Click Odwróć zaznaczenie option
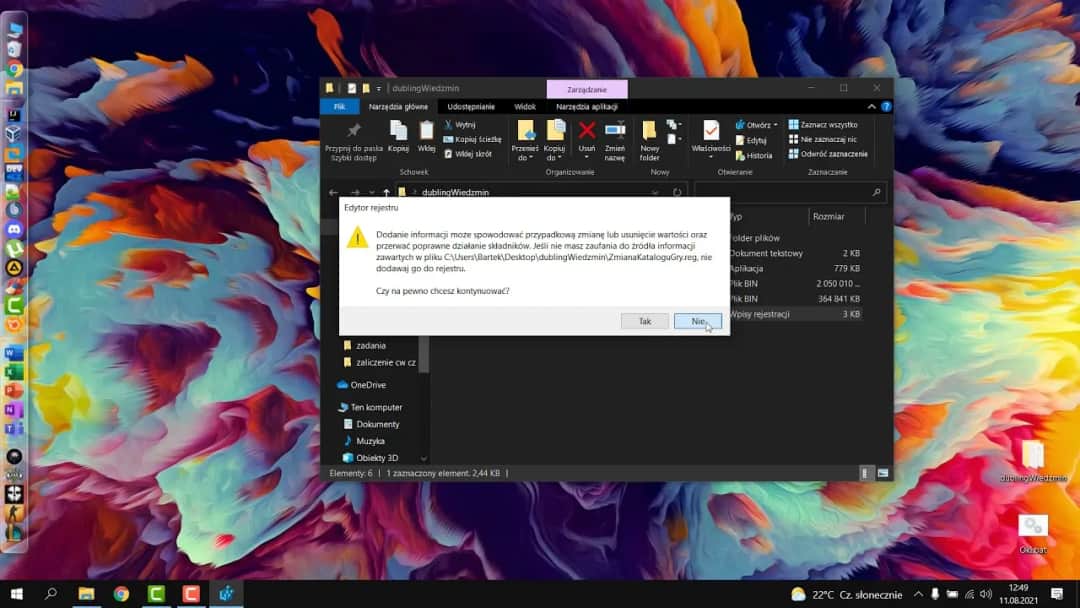 828,154
